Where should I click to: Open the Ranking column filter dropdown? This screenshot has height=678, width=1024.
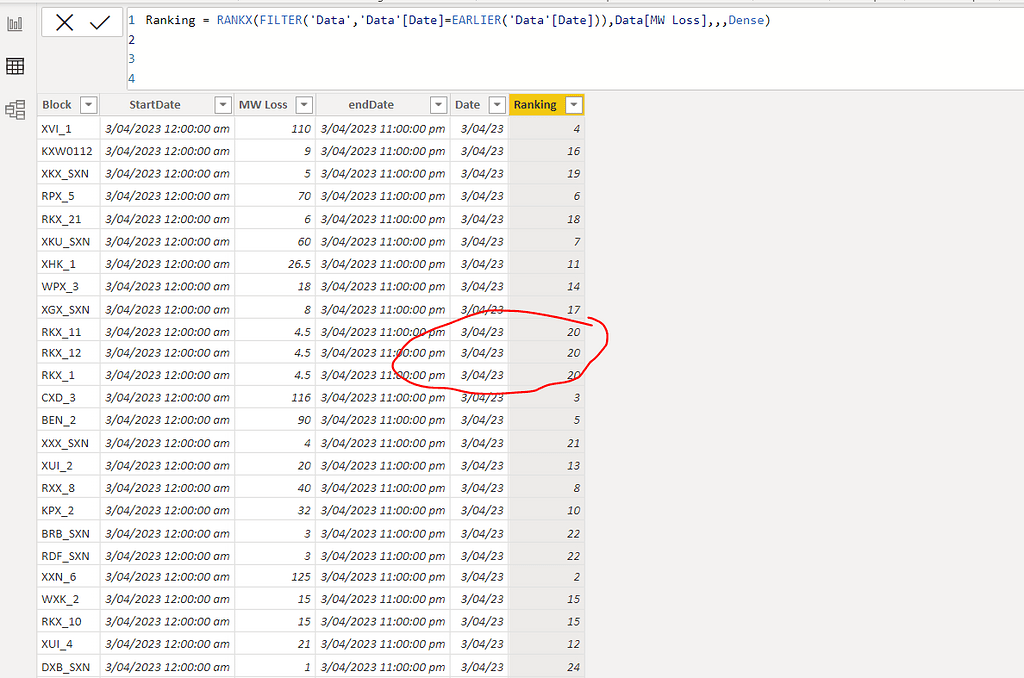point(573,104)
